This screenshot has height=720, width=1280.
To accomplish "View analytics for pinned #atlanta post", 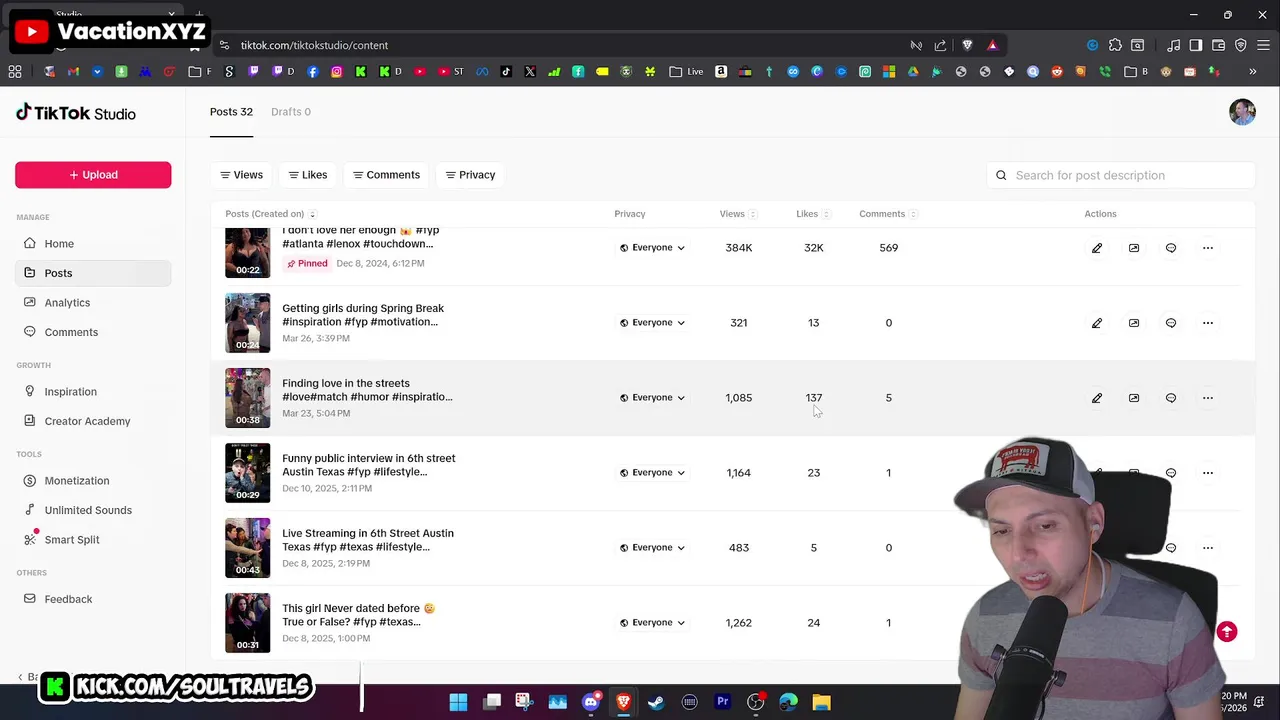I will [x=1134, y=248].
